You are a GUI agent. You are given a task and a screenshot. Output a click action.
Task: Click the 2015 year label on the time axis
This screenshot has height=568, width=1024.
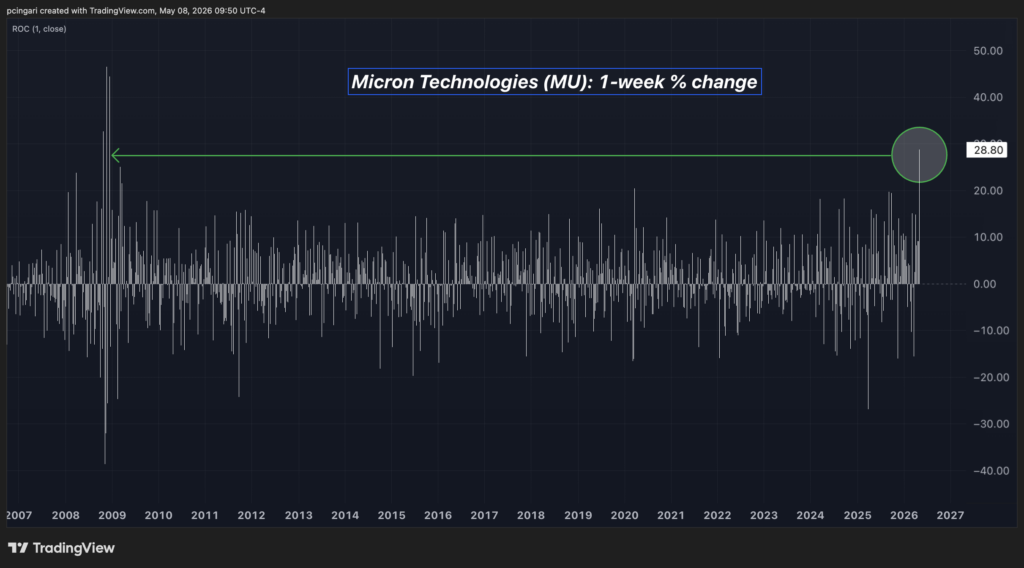[x=391, y=515]
